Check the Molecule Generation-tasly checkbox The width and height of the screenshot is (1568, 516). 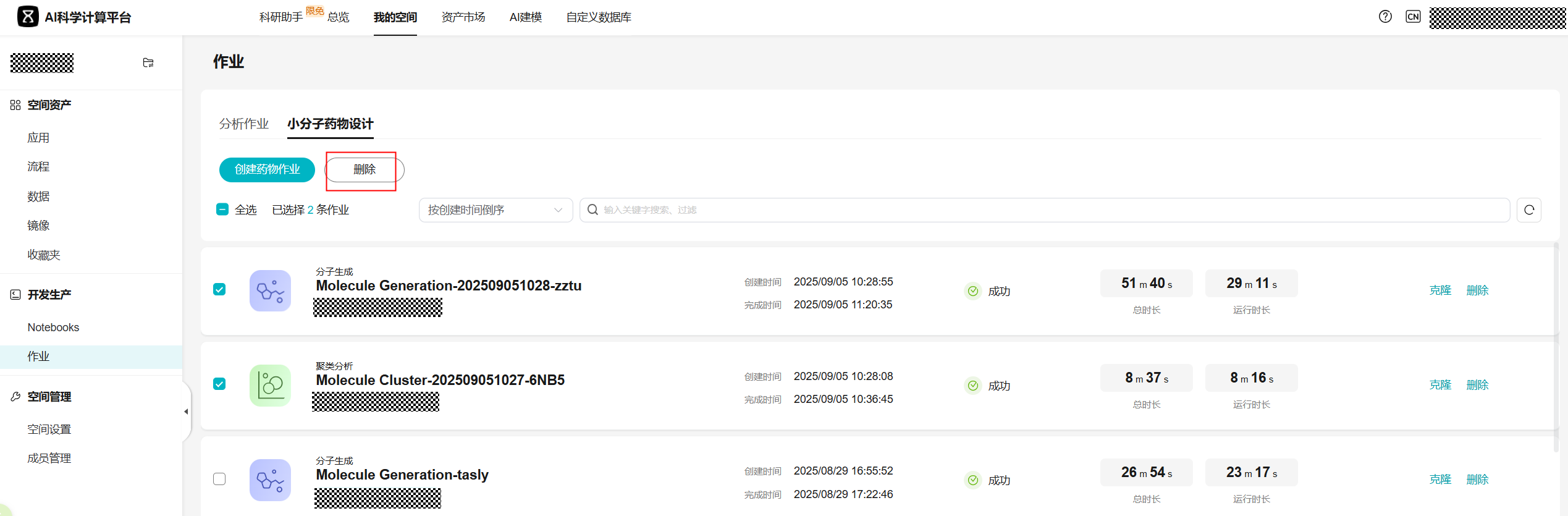[219, 479]
